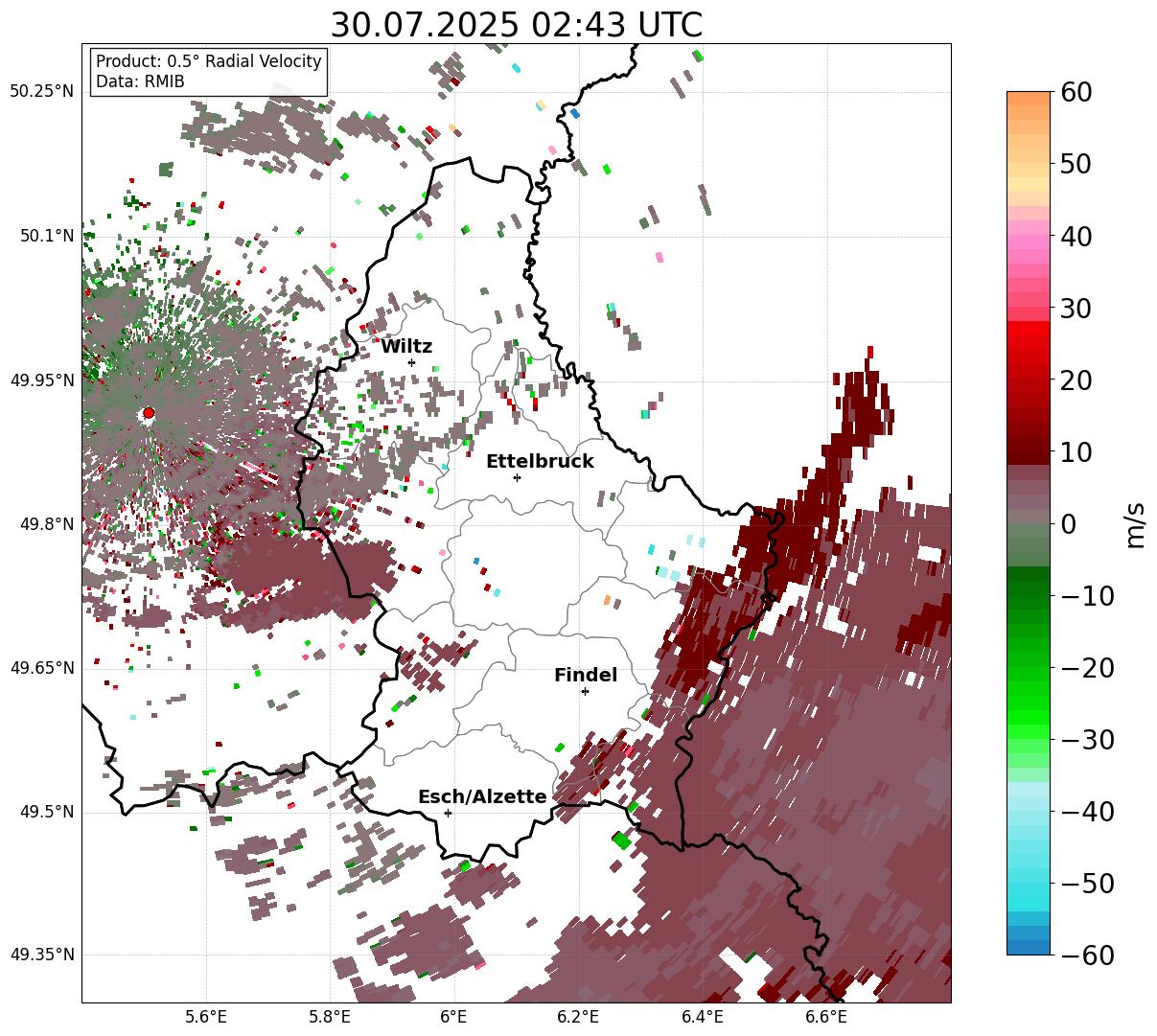Select the Findel city label
This screenshot has height=1036, width=1157.
(586, 676)
